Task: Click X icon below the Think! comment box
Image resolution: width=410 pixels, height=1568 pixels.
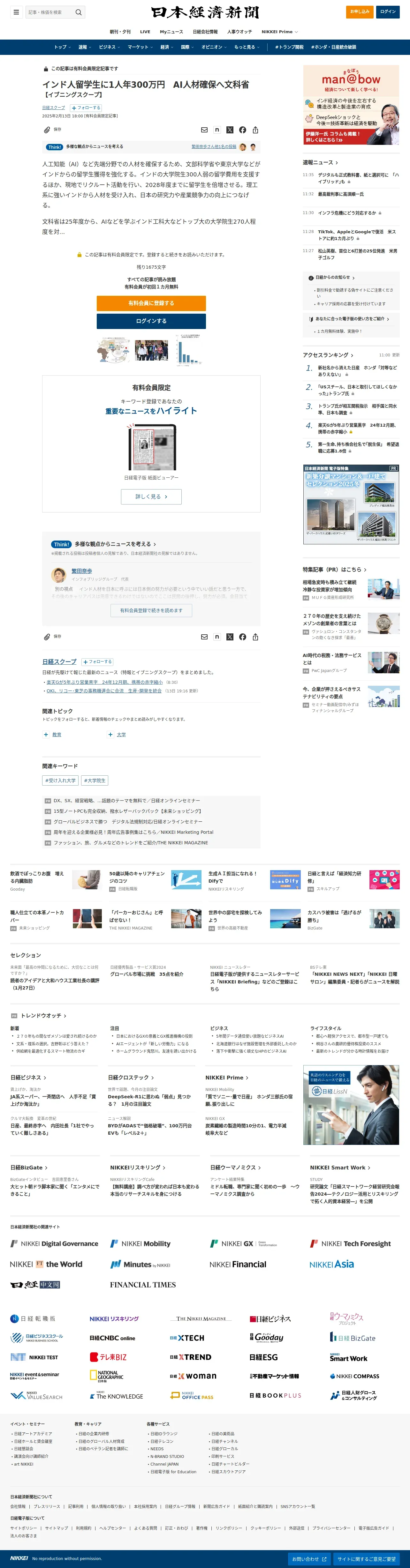Action: pyautogui.click(x=230, y=637)
